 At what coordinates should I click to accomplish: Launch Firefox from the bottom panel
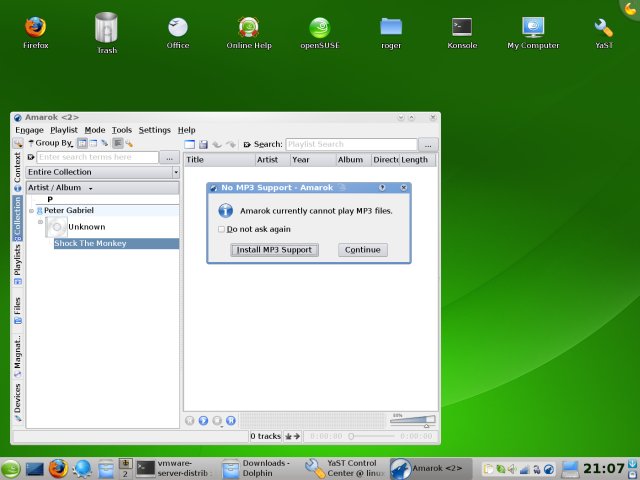[x=58, y=469]
